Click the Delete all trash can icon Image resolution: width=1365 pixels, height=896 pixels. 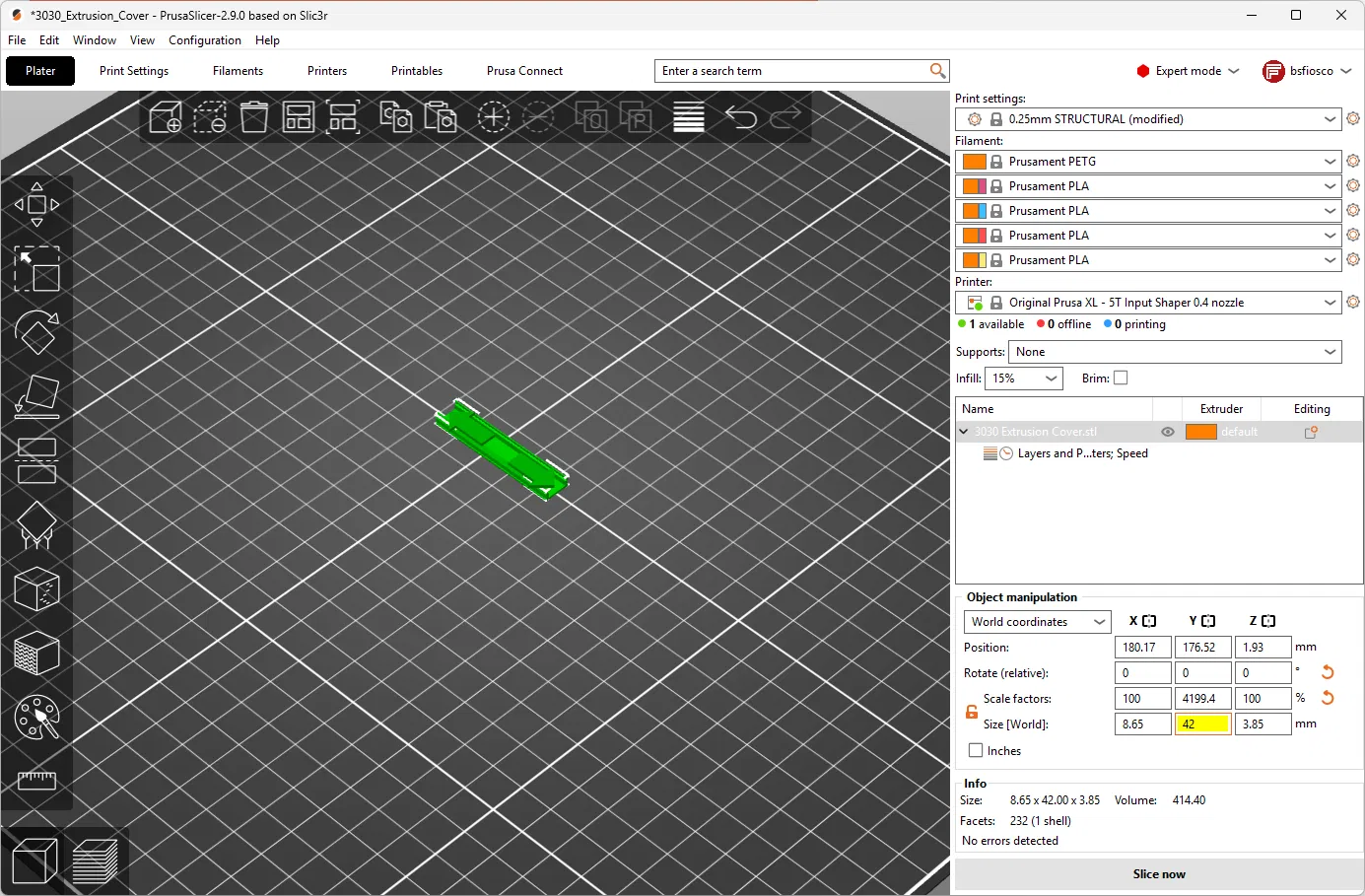point(254,117)
